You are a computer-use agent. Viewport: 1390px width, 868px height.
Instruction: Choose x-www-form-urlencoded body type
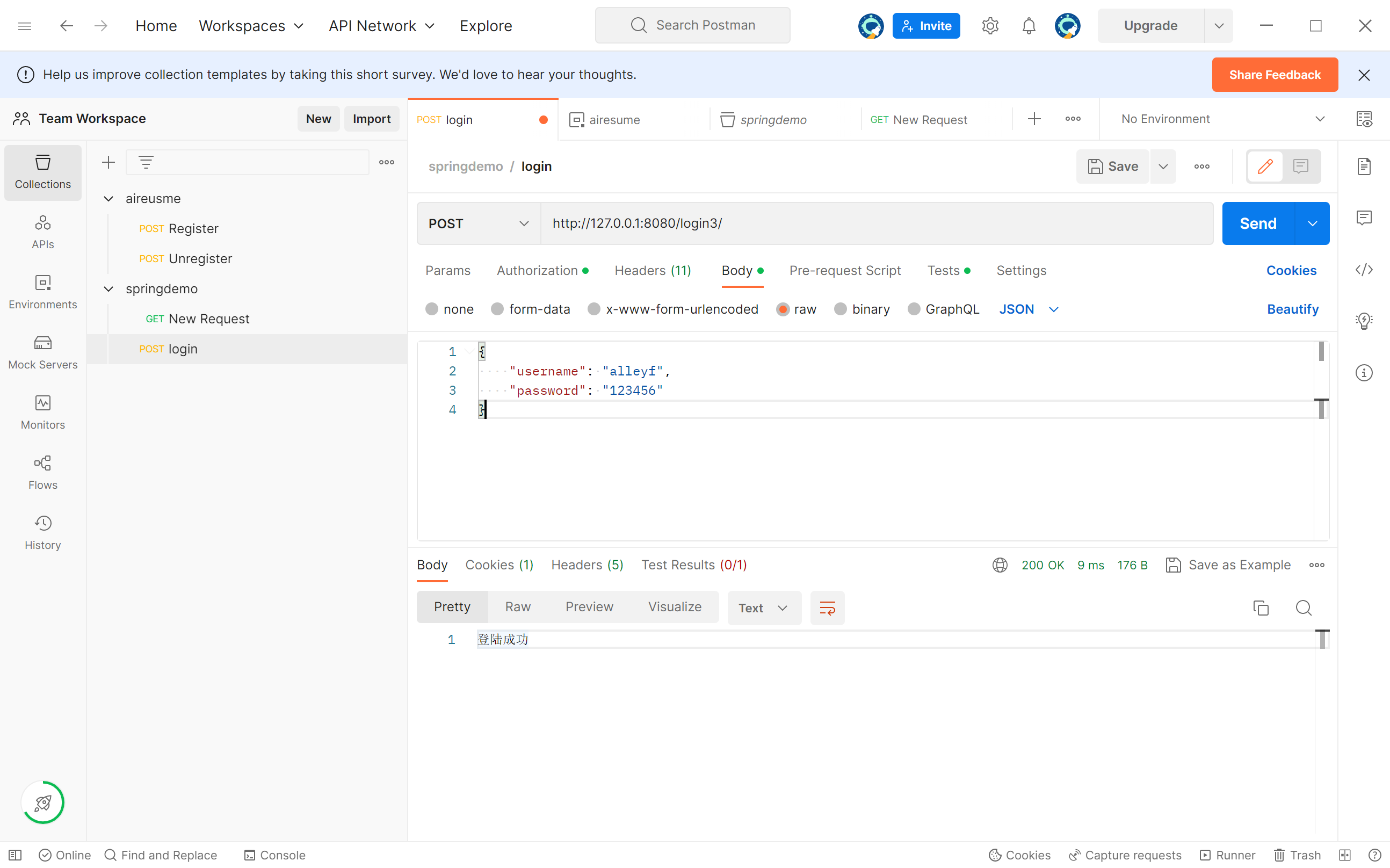click(x=594, y=309)
